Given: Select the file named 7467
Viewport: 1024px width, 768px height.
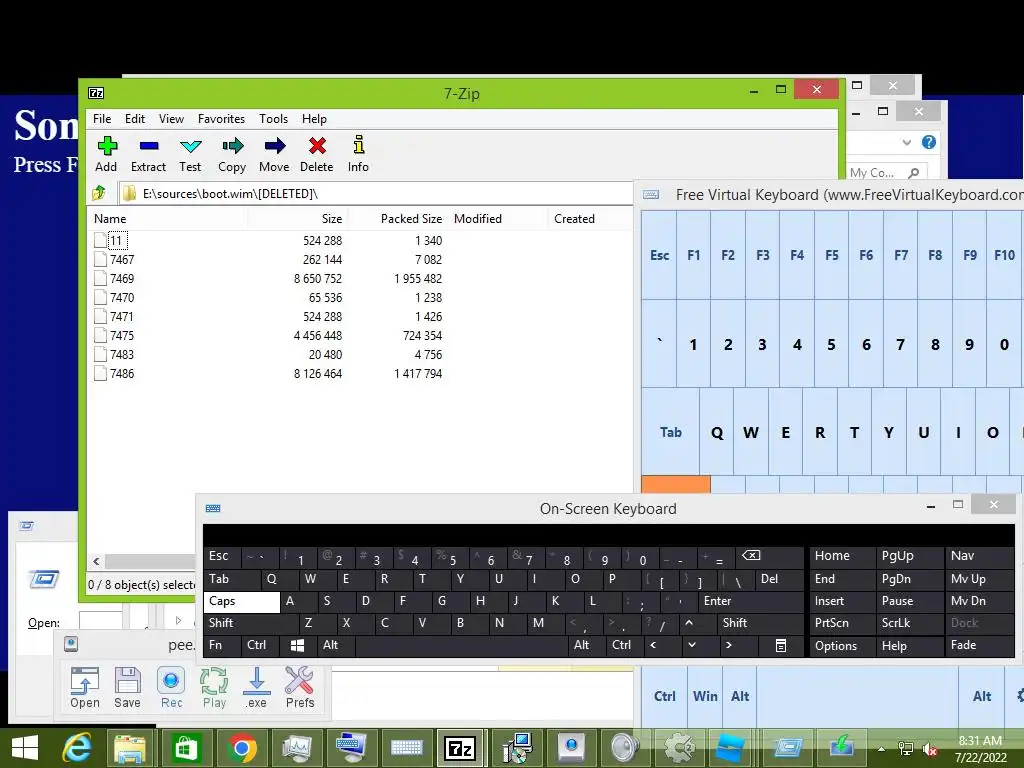Looking at the screenshot, I should point(121,260).
